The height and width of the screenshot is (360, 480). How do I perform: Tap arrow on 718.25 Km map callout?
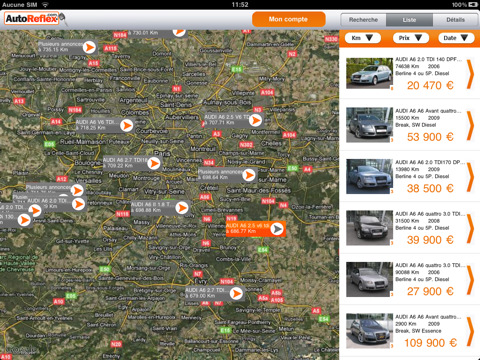(x=127, y=125)
